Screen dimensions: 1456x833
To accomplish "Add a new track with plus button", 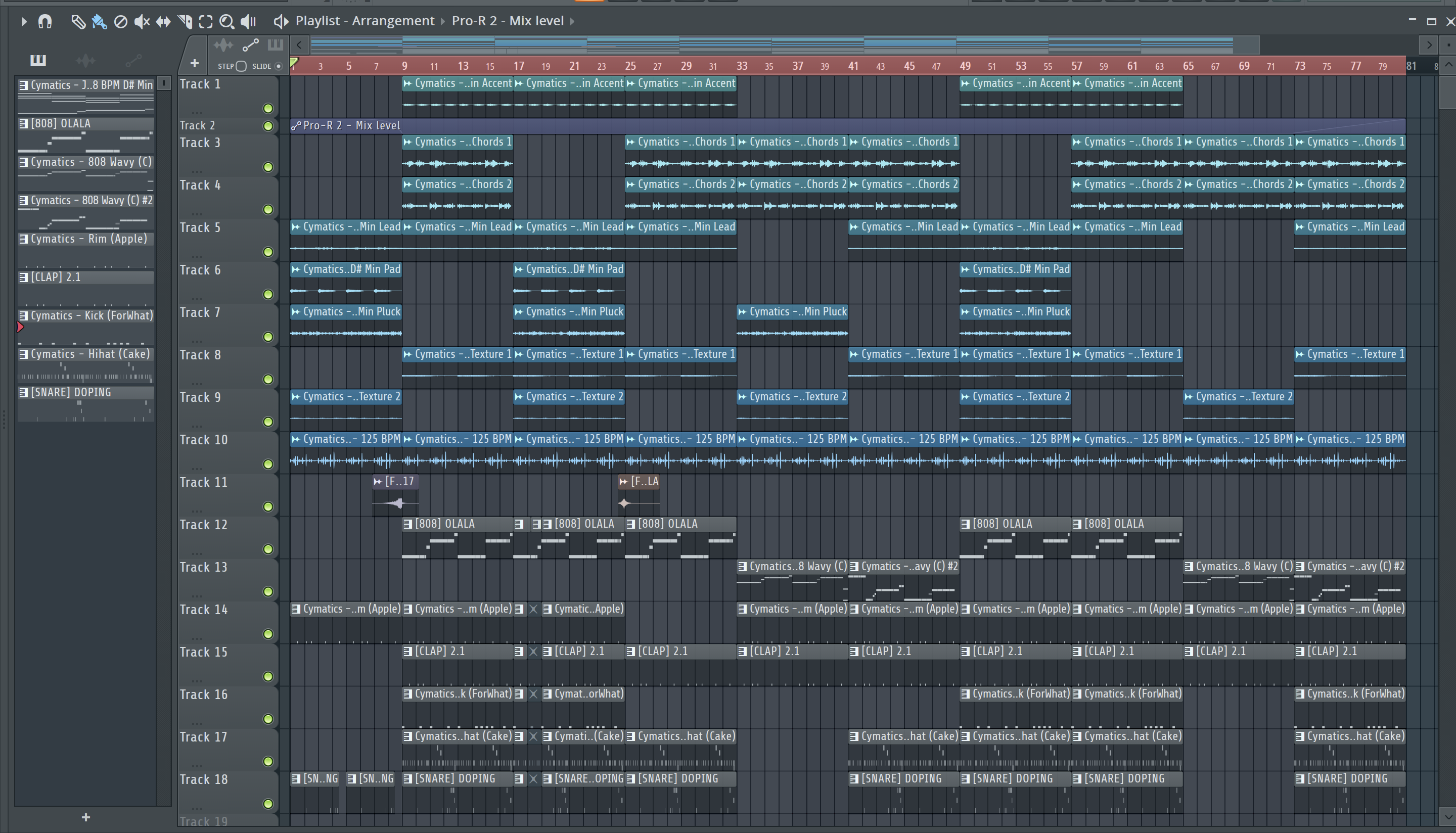I will pos(195,64).
